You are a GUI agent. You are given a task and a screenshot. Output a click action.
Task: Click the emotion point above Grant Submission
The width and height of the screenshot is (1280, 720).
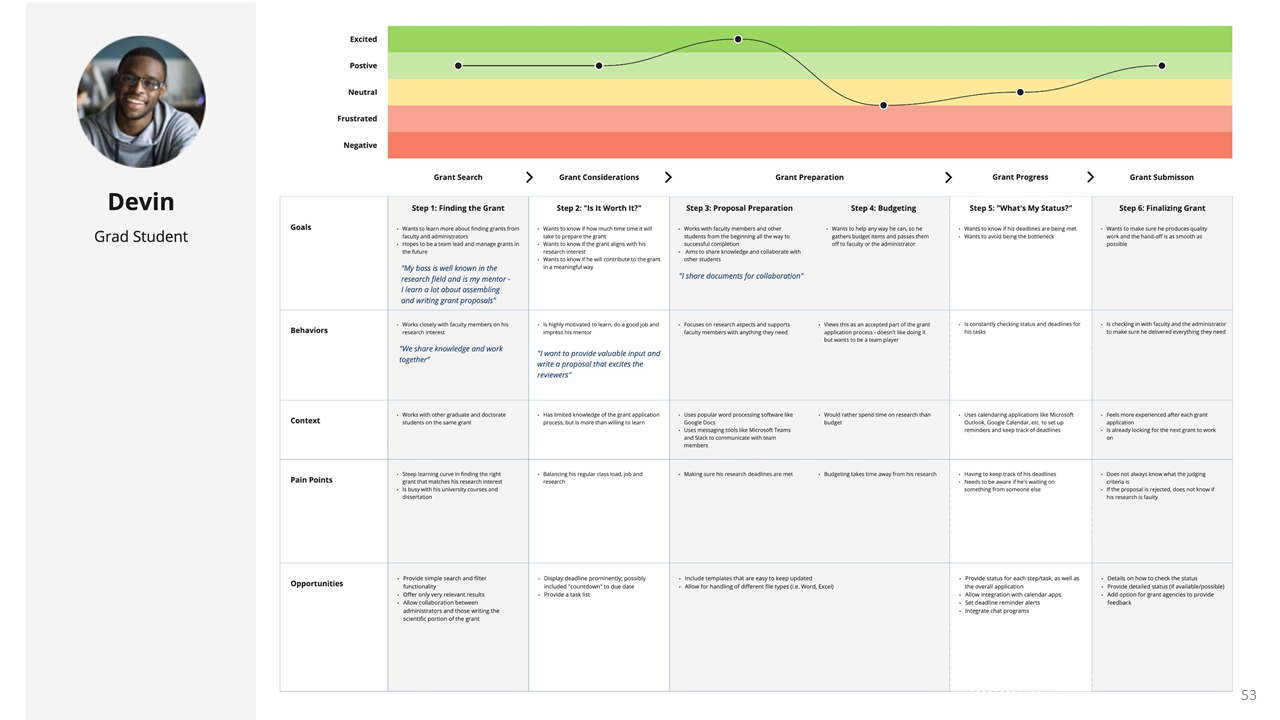tap(1161, 66)
